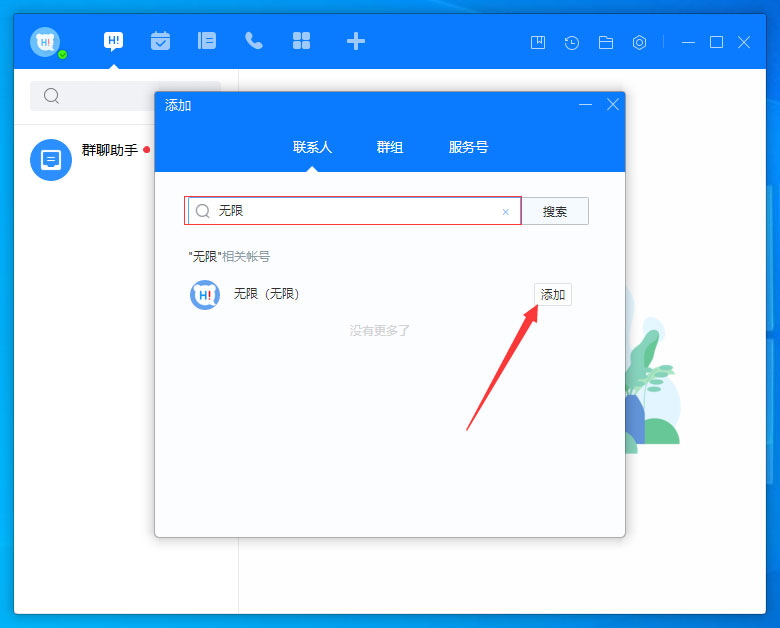This screenshot has height=628, width=780.
Task: Click the 群聊助手 blue avatar icon
Action: 51,160
